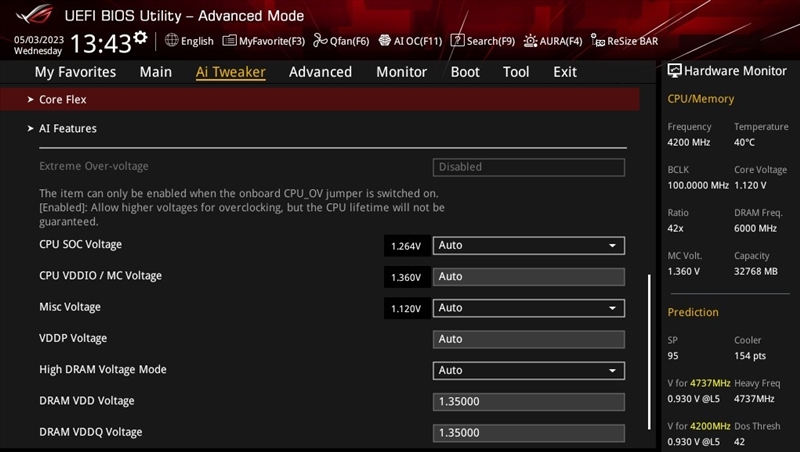Open High DRAM Voltage Mode dropdown
Screen dimensions: 800x452
pyautogui.click(x=528, y=370)
